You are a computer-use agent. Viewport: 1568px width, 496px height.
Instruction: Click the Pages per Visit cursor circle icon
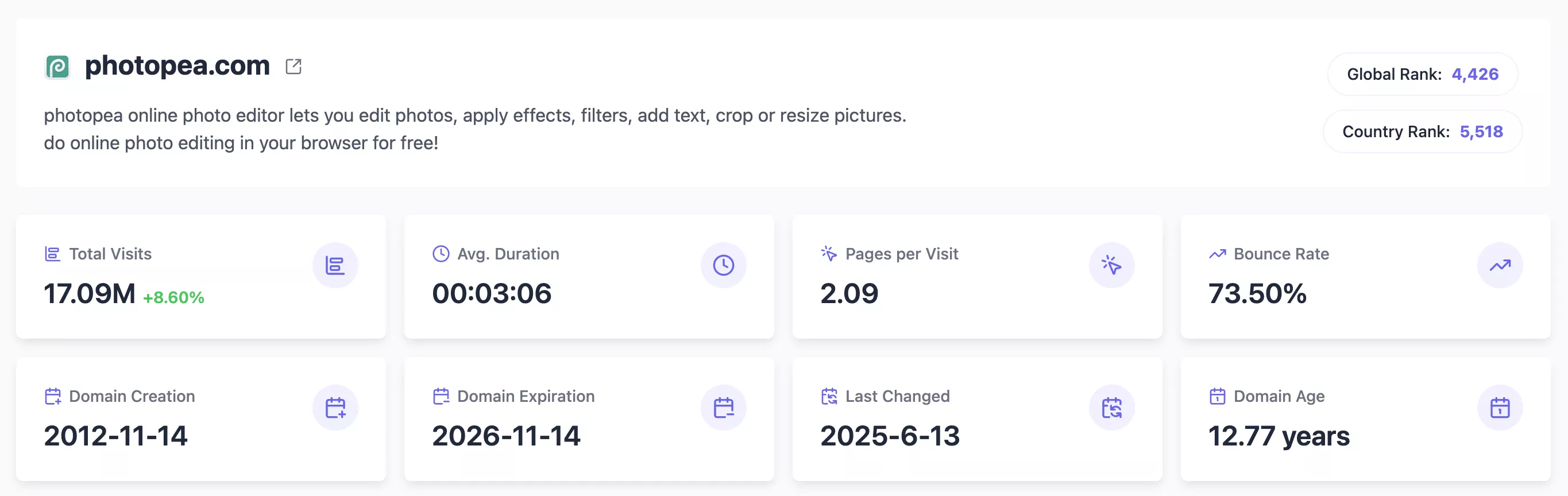point(1111,265)
